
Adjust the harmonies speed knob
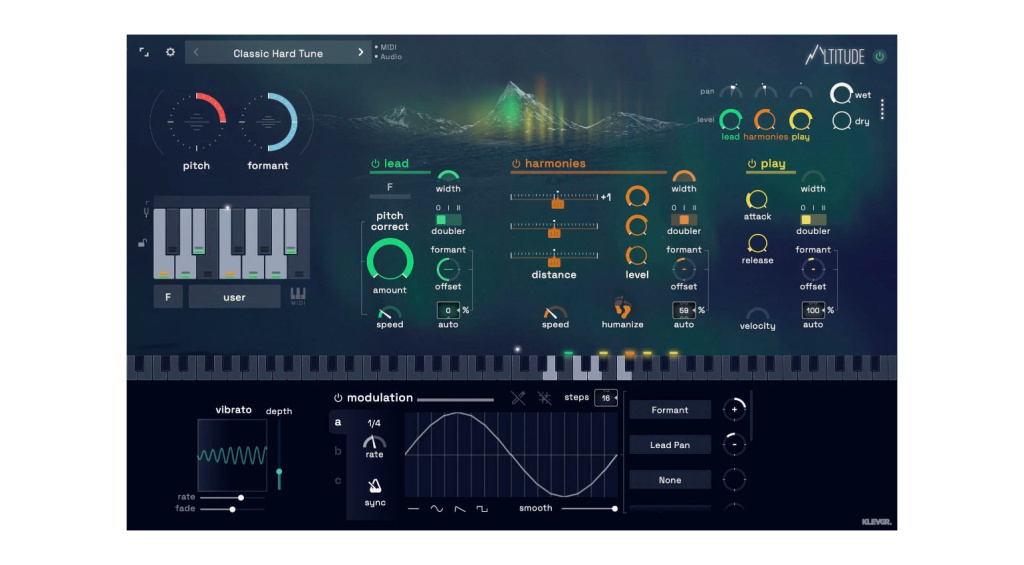[555, 313]
